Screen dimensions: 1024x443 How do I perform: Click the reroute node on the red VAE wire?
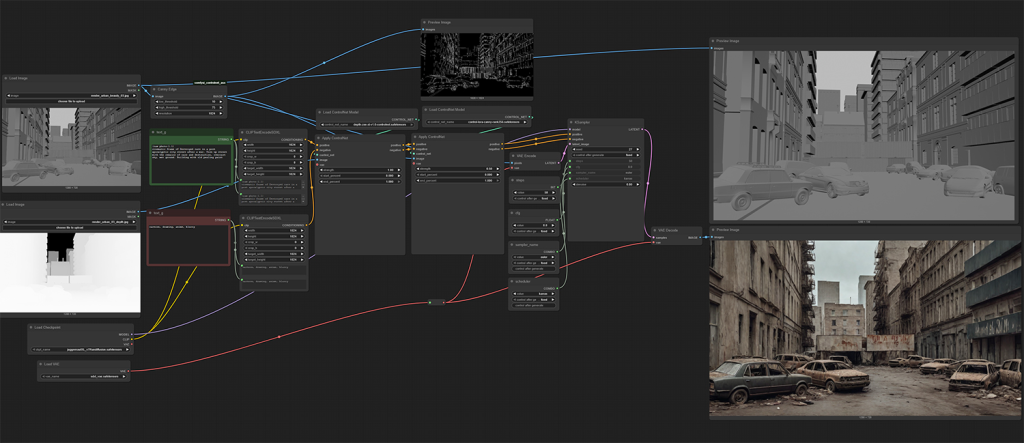pos(436,301)
